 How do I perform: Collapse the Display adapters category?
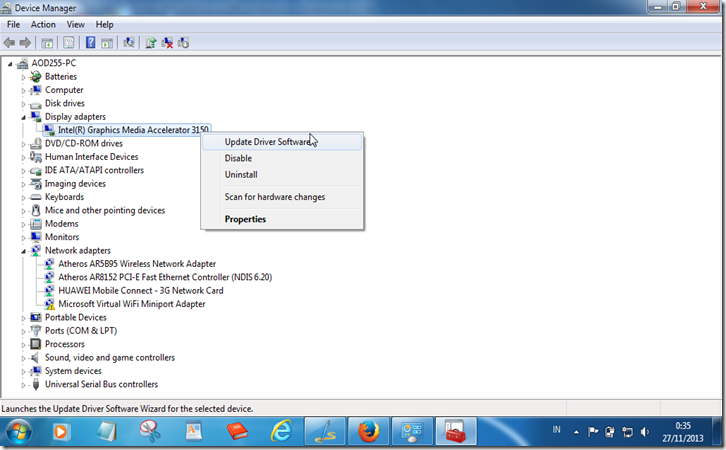point(23,117)
